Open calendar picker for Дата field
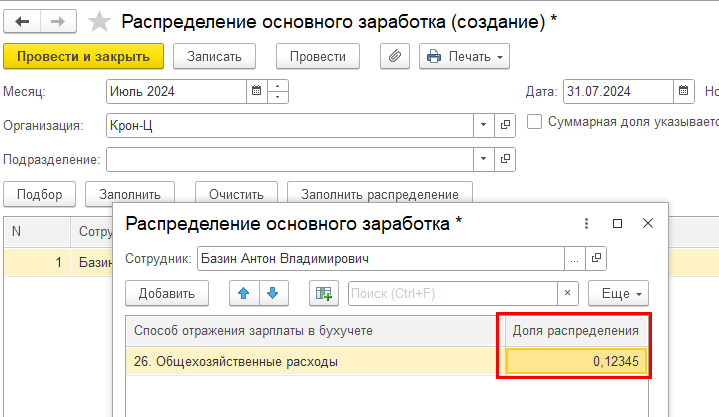This screenshot has height=417, width=719. tap(683, 91)
